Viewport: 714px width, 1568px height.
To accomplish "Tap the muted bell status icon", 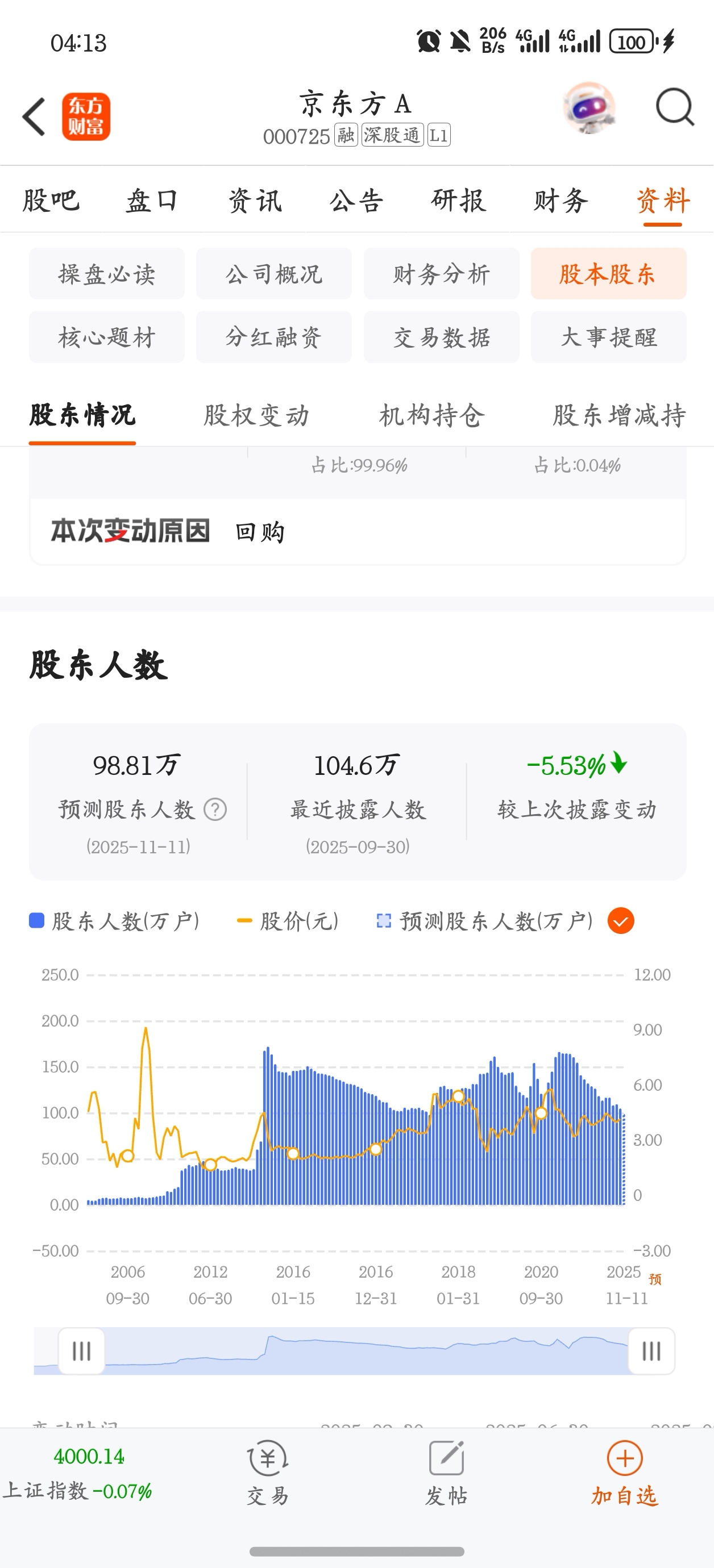I will (x=460, y=41).
